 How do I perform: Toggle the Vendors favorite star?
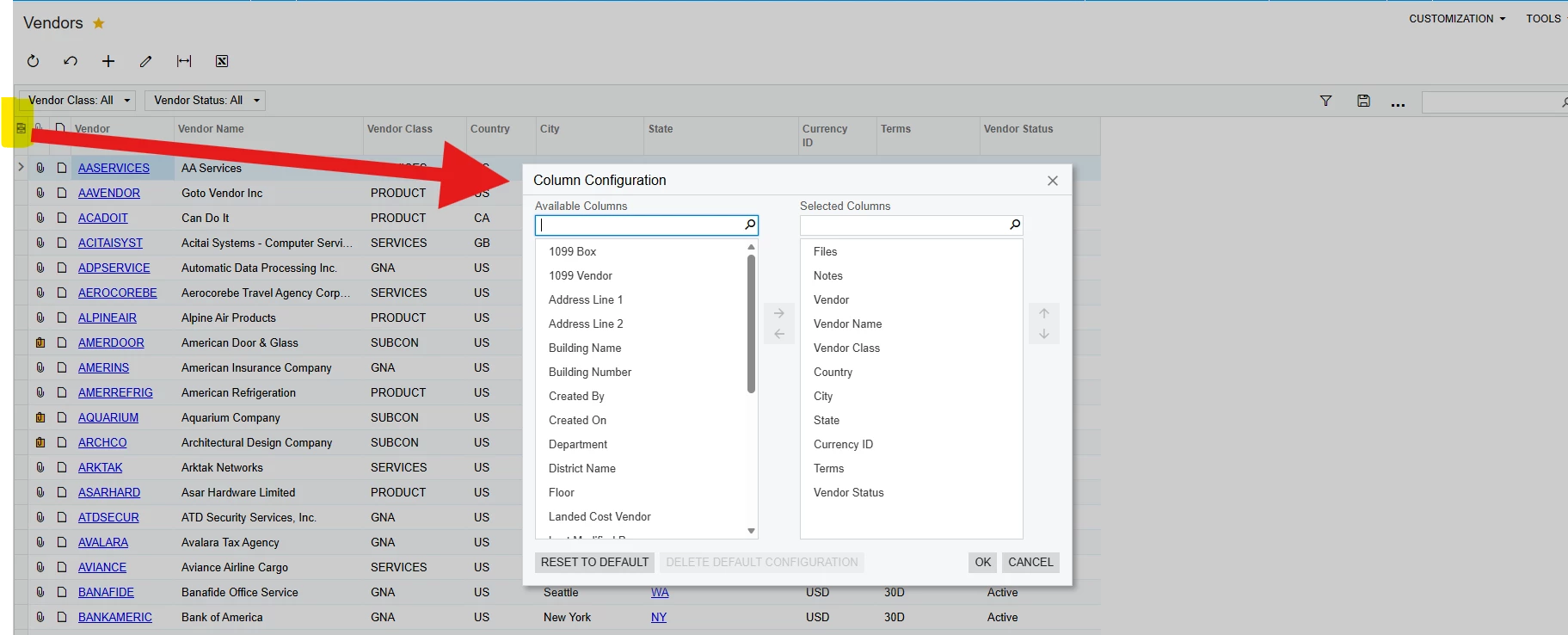point(99,23)
